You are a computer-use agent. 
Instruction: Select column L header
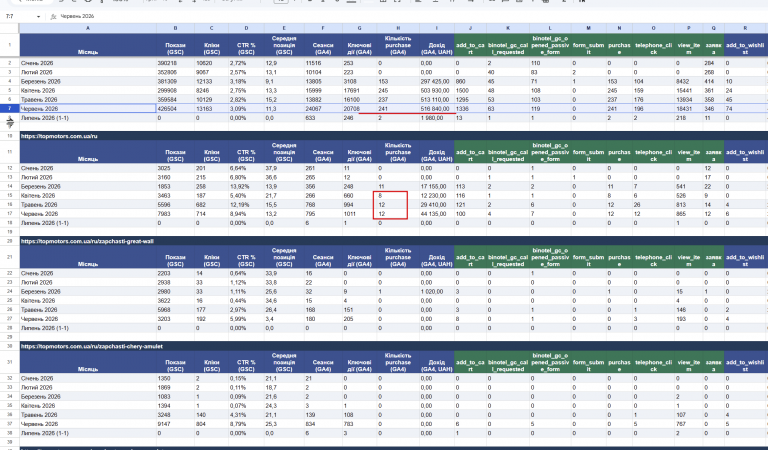point(550,28)
